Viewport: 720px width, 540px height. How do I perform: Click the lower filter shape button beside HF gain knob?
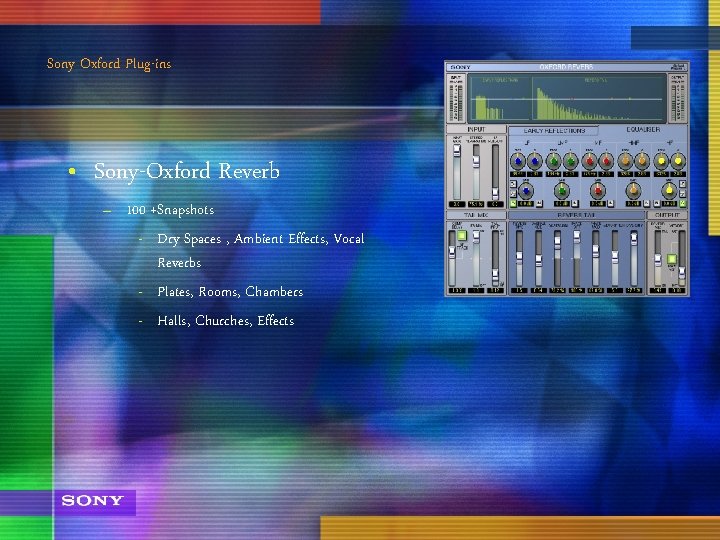[682, 194]
